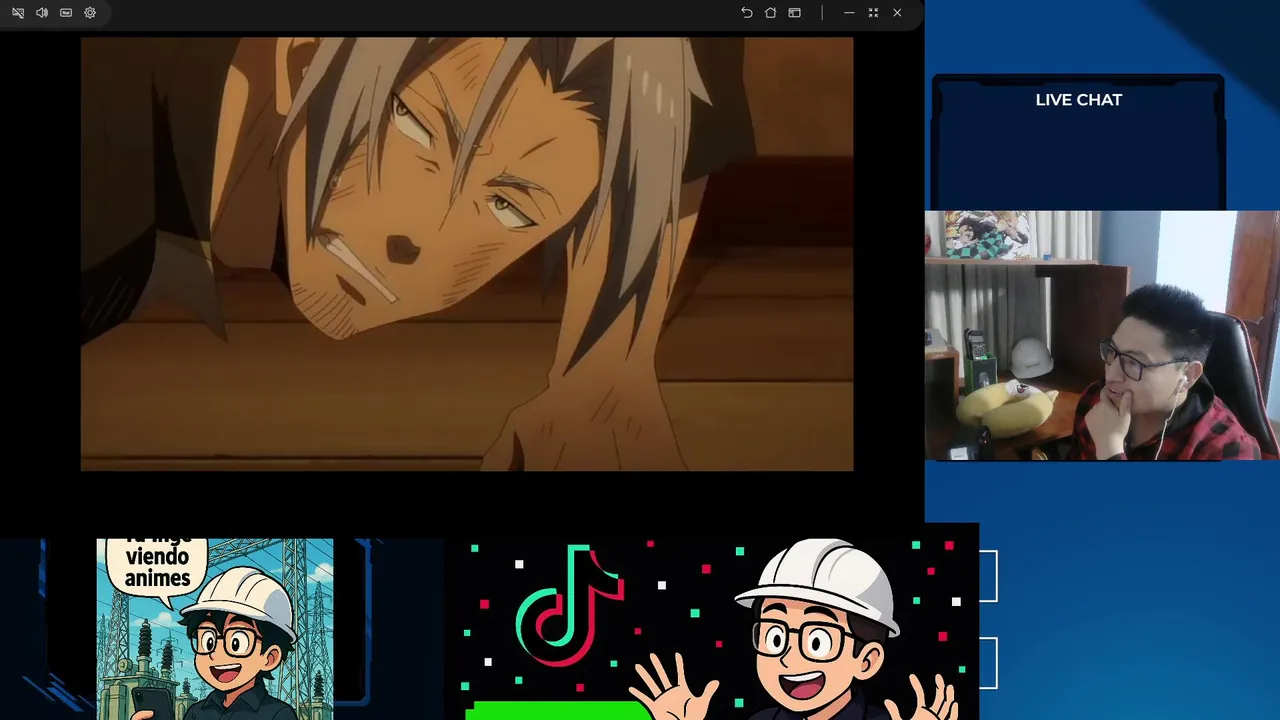Click the webcam feed of the streamer

point(1102,335)
